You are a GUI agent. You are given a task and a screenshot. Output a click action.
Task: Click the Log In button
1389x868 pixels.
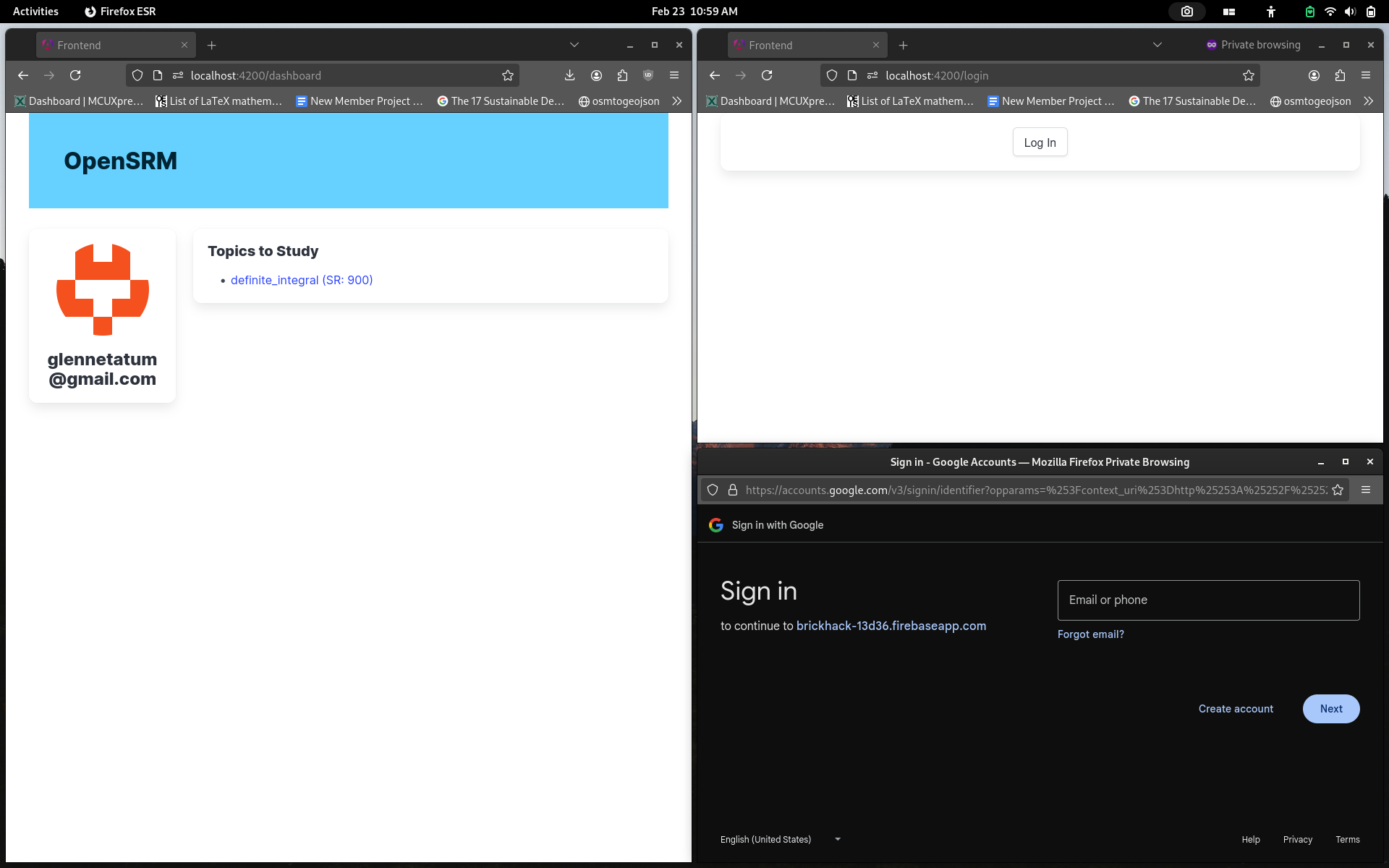pos(1040,142)
